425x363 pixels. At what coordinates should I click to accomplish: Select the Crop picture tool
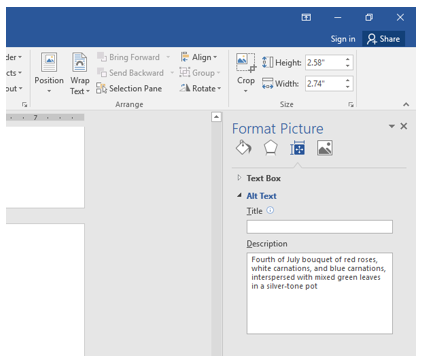pyautogui.click(x=246, y=73)
